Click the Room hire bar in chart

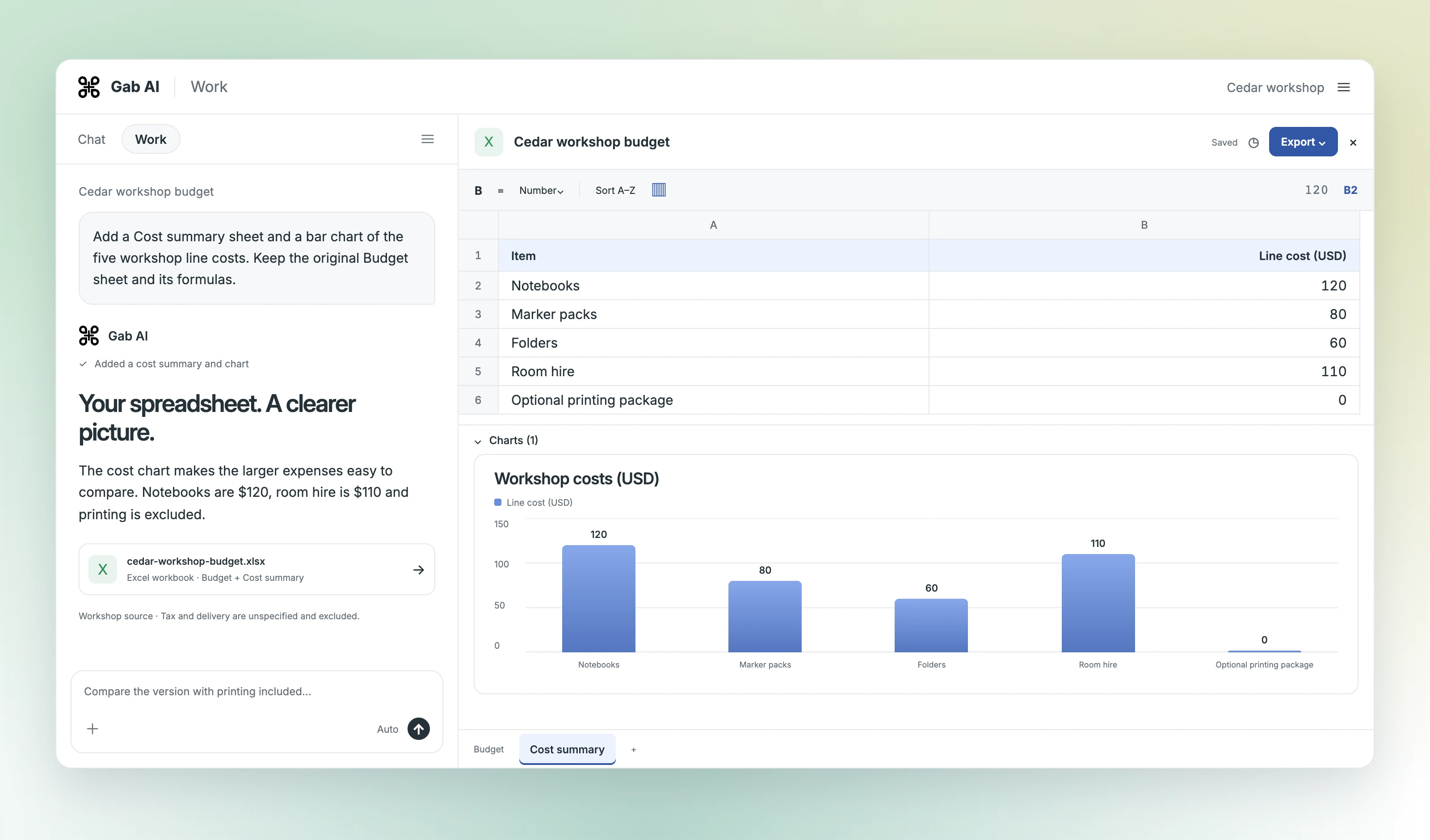click(x=1098, y=603)
